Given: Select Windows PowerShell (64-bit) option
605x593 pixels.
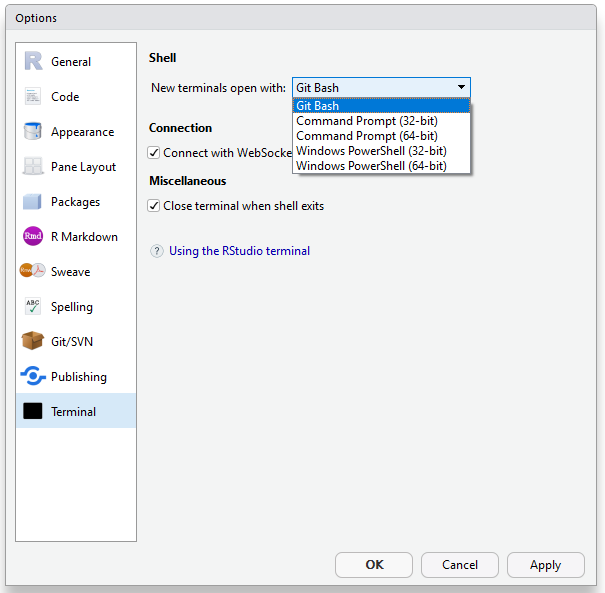Looking at the screenshot, I should (x=371, y=166).
